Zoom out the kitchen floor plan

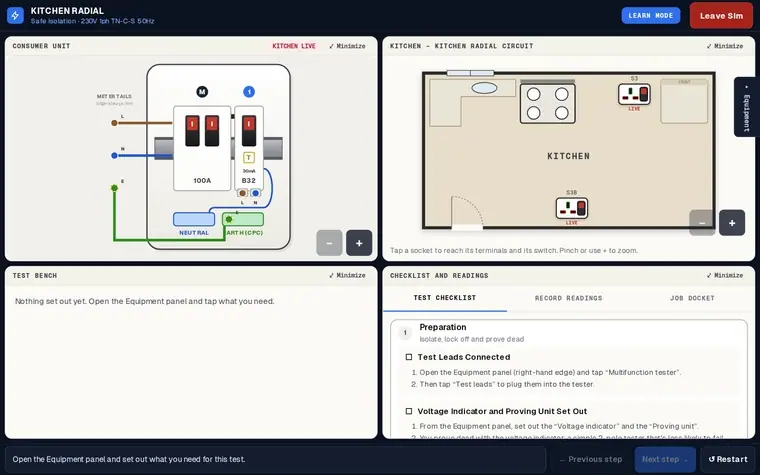pos(702,223)
